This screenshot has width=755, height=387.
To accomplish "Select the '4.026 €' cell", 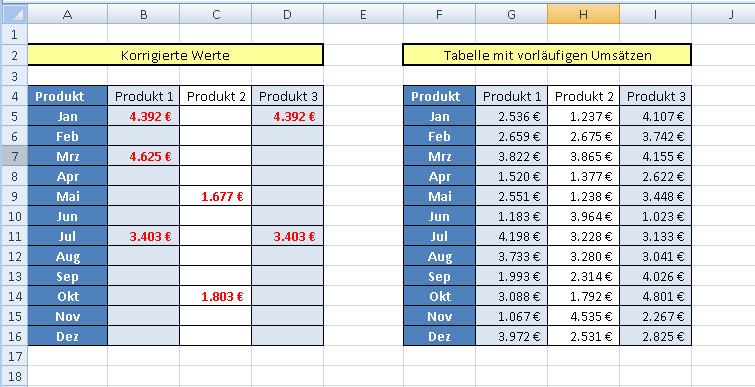I will [655, 276].
